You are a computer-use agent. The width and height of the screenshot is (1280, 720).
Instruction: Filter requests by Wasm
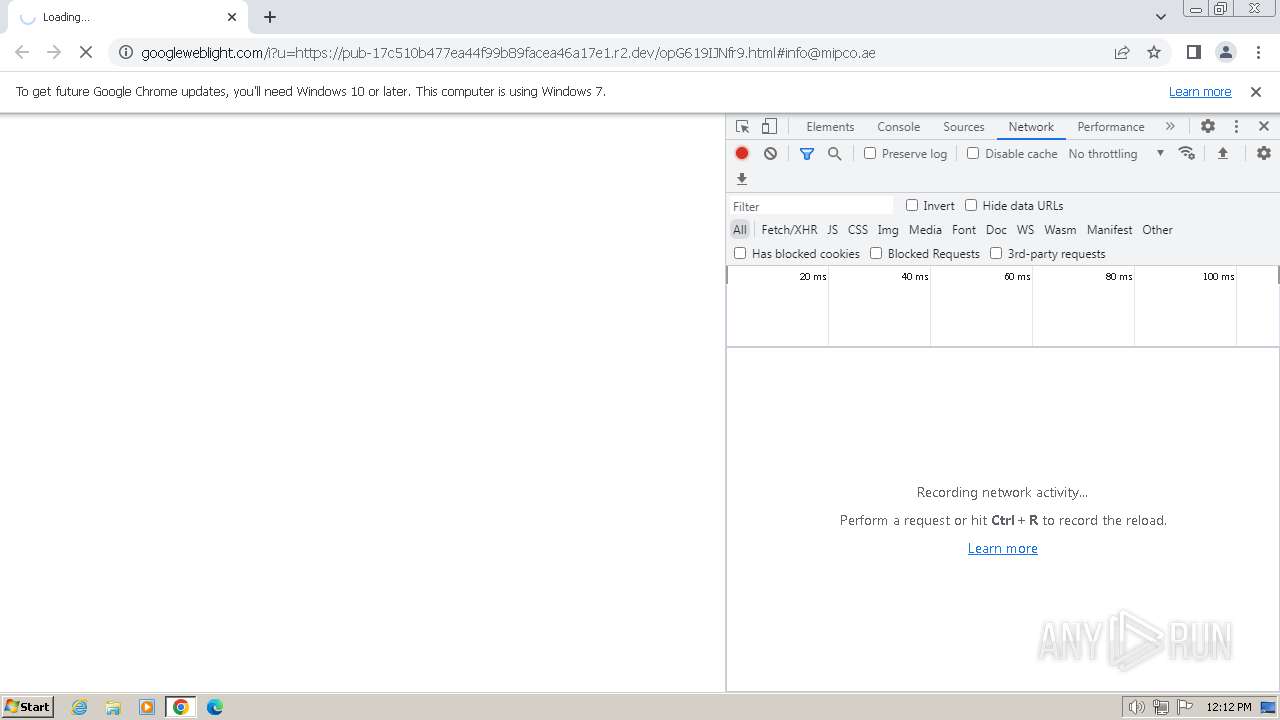pos(1060,230)
